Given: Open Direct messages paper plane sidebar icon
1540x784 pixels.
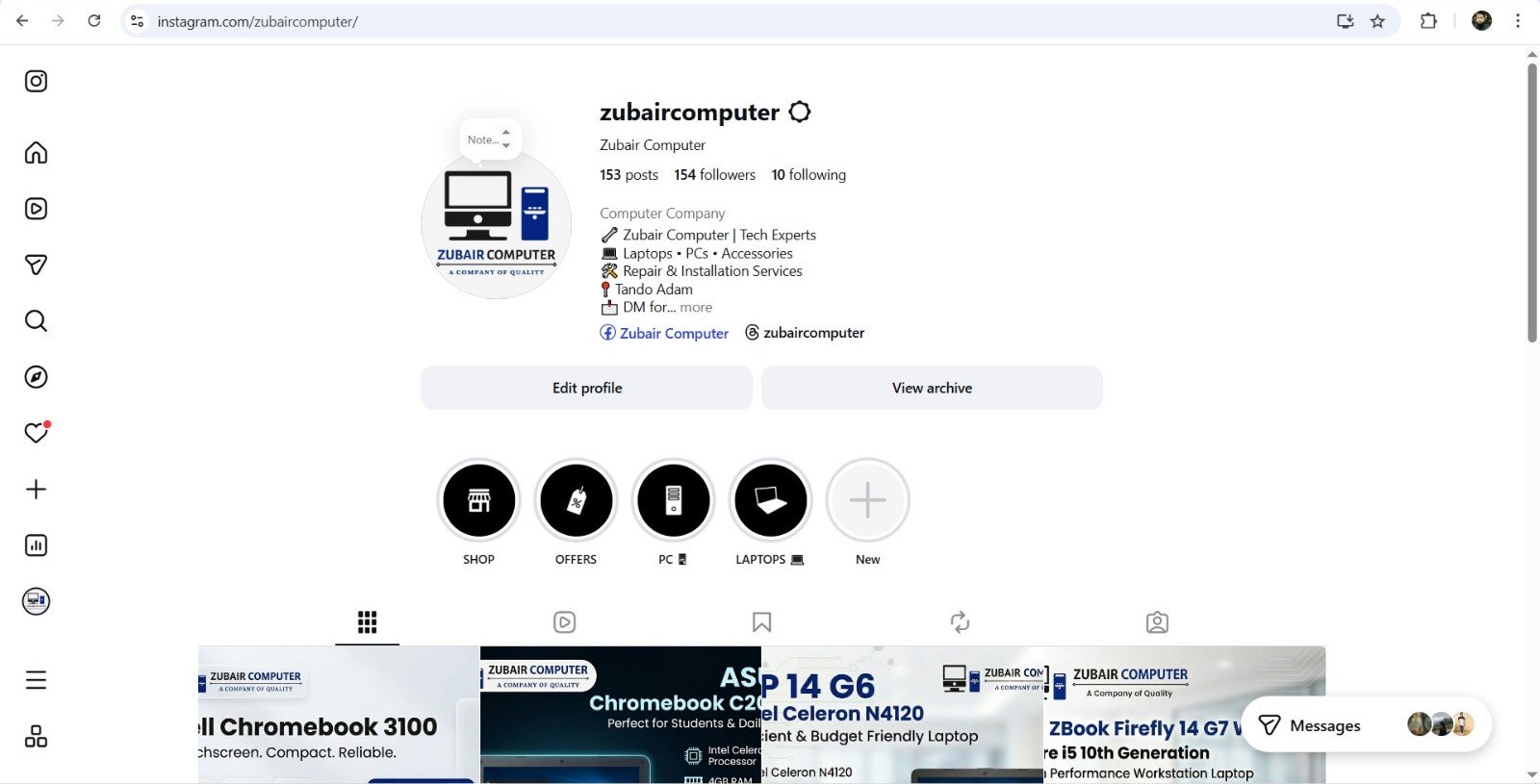Looking at the screenshot, I should tap(36, 265).
